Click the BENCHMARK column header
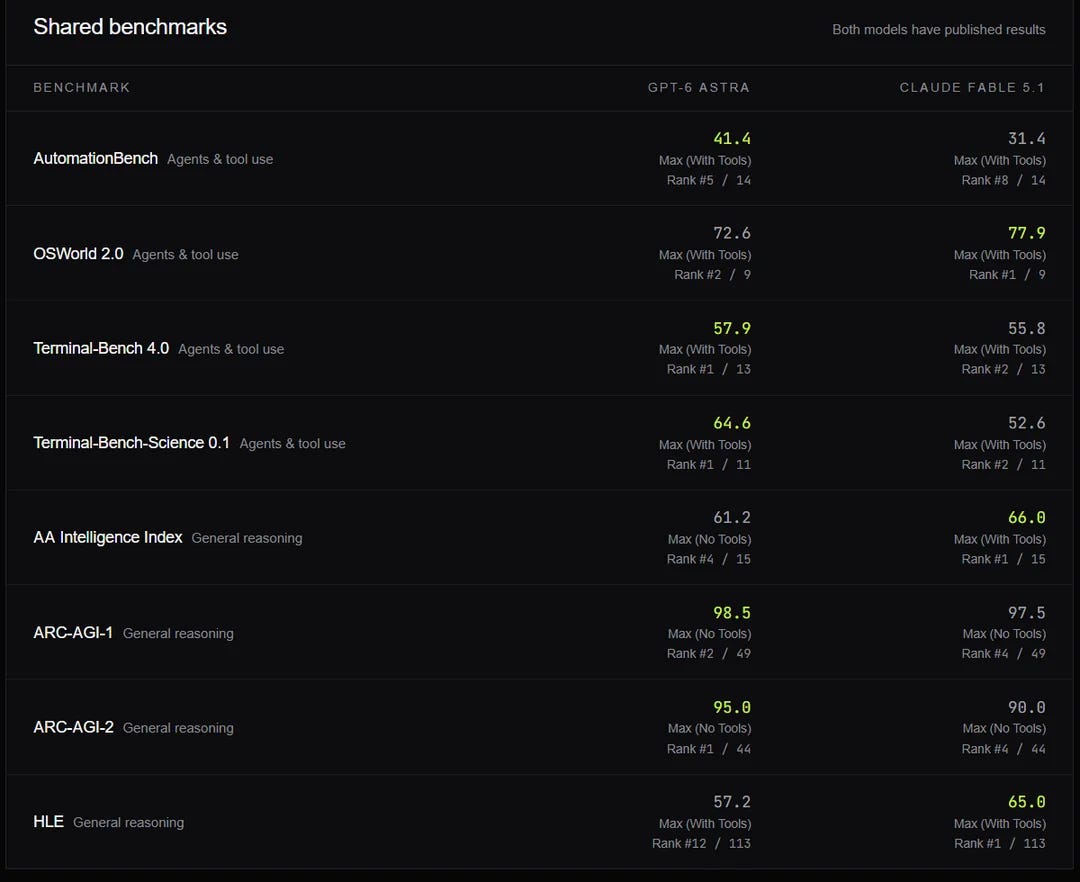Viewport: 1080px width, 882px height. pos(81,87)
